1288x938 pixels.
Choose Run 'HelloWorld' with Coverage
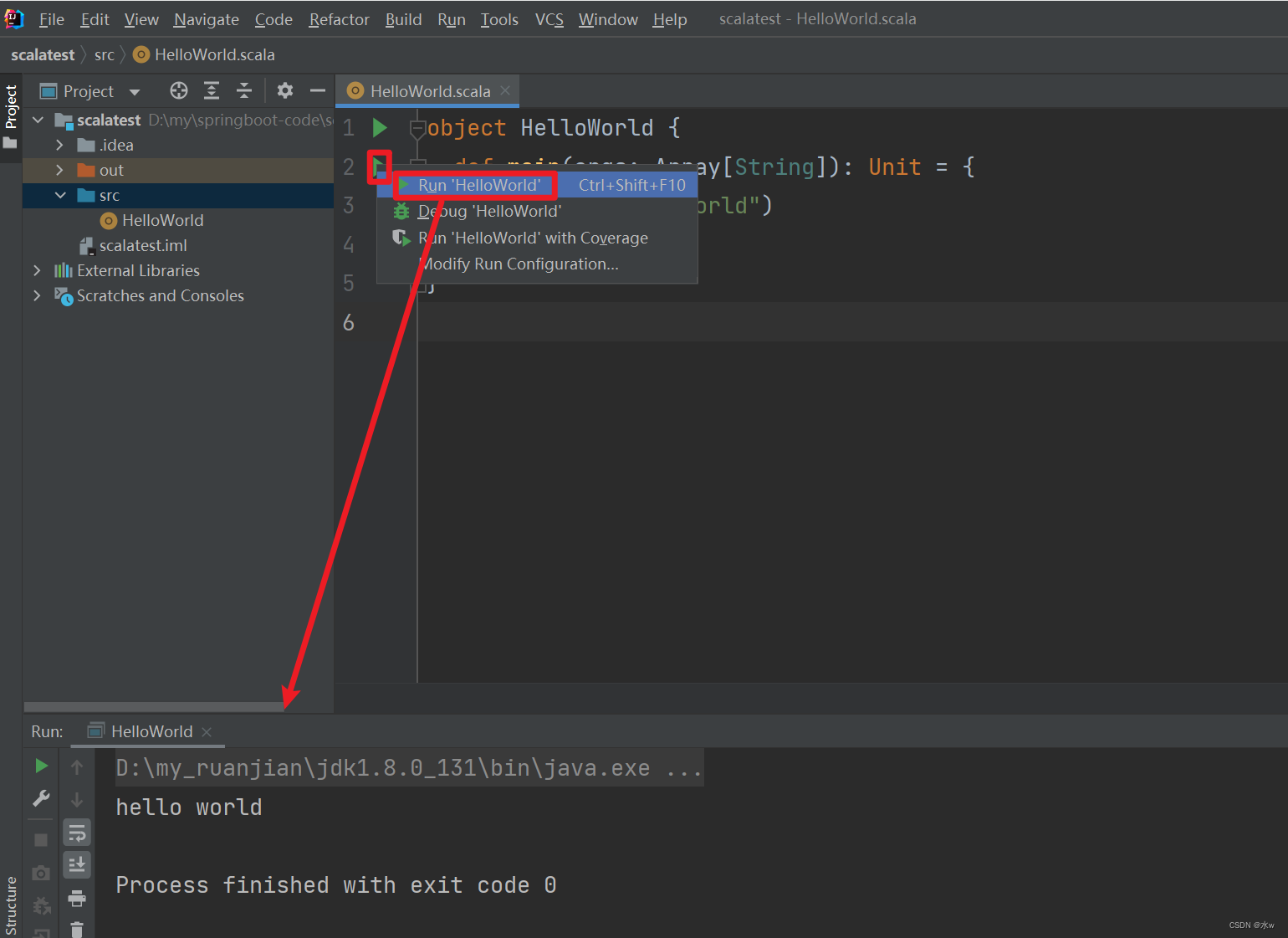coord(537,238)
